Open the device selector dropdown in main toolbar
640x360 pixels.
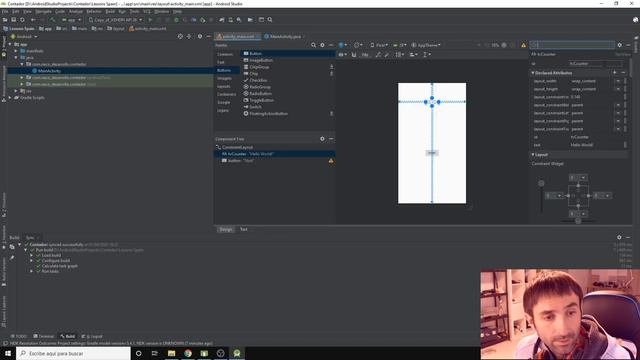[x=116, y=20]
